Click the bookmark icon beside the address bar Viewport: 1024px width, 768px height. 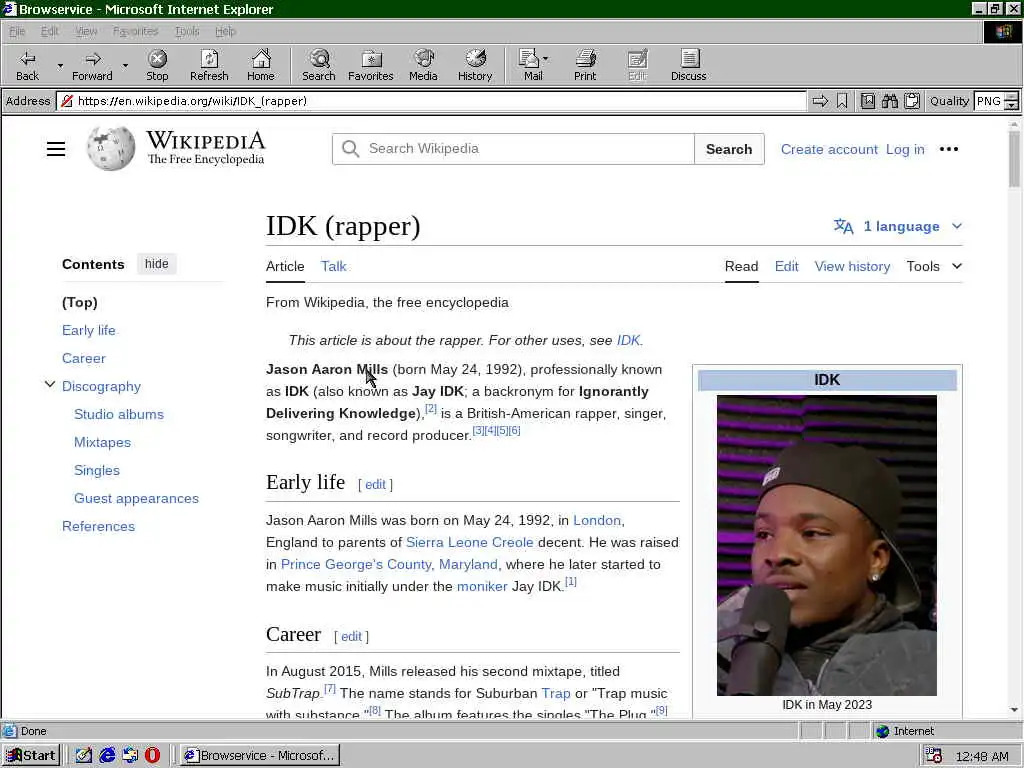pos(842,101)
